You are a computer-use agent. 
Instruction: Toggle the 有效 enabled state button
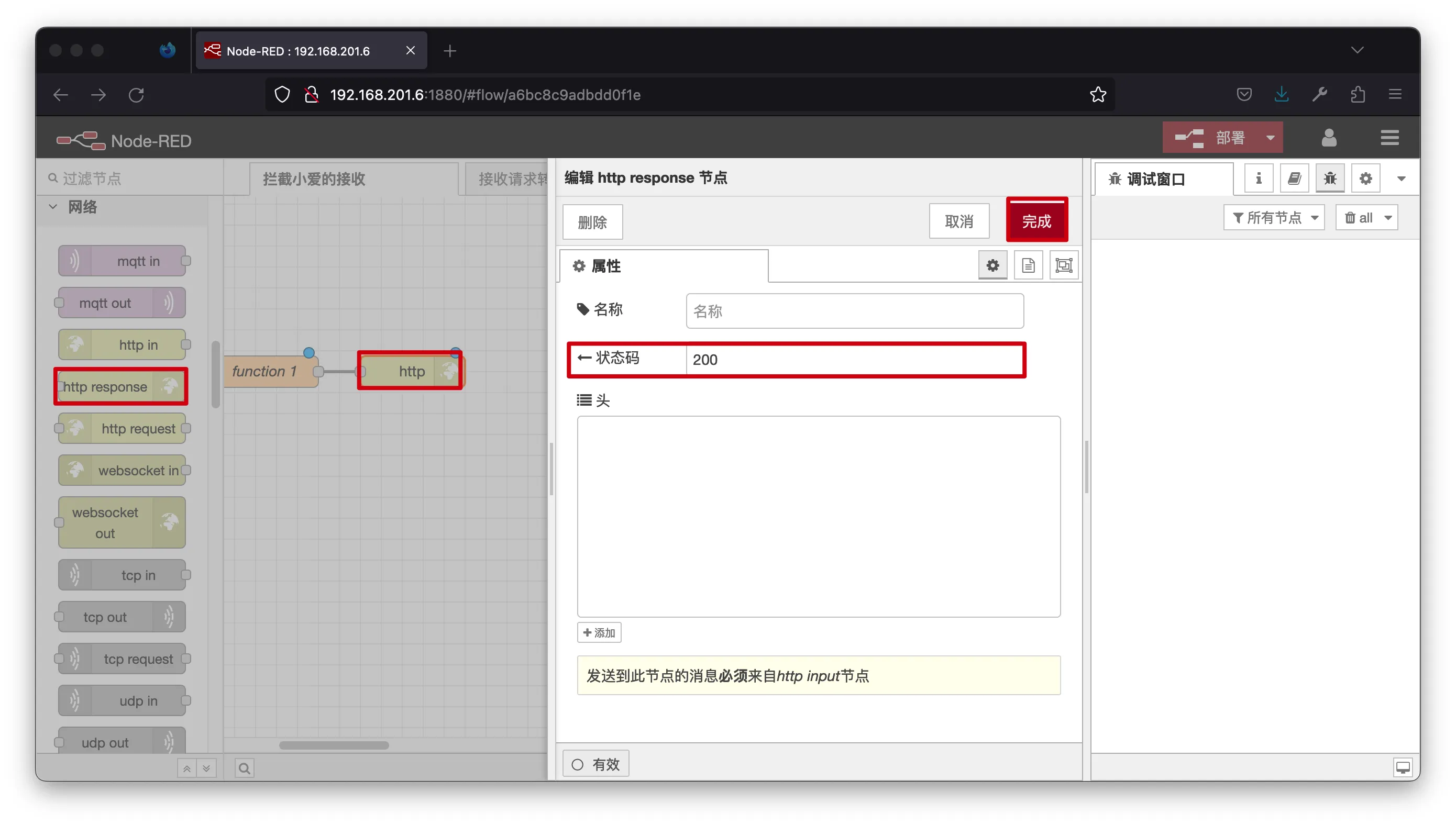pyautogui.click(x=595, y=764)
